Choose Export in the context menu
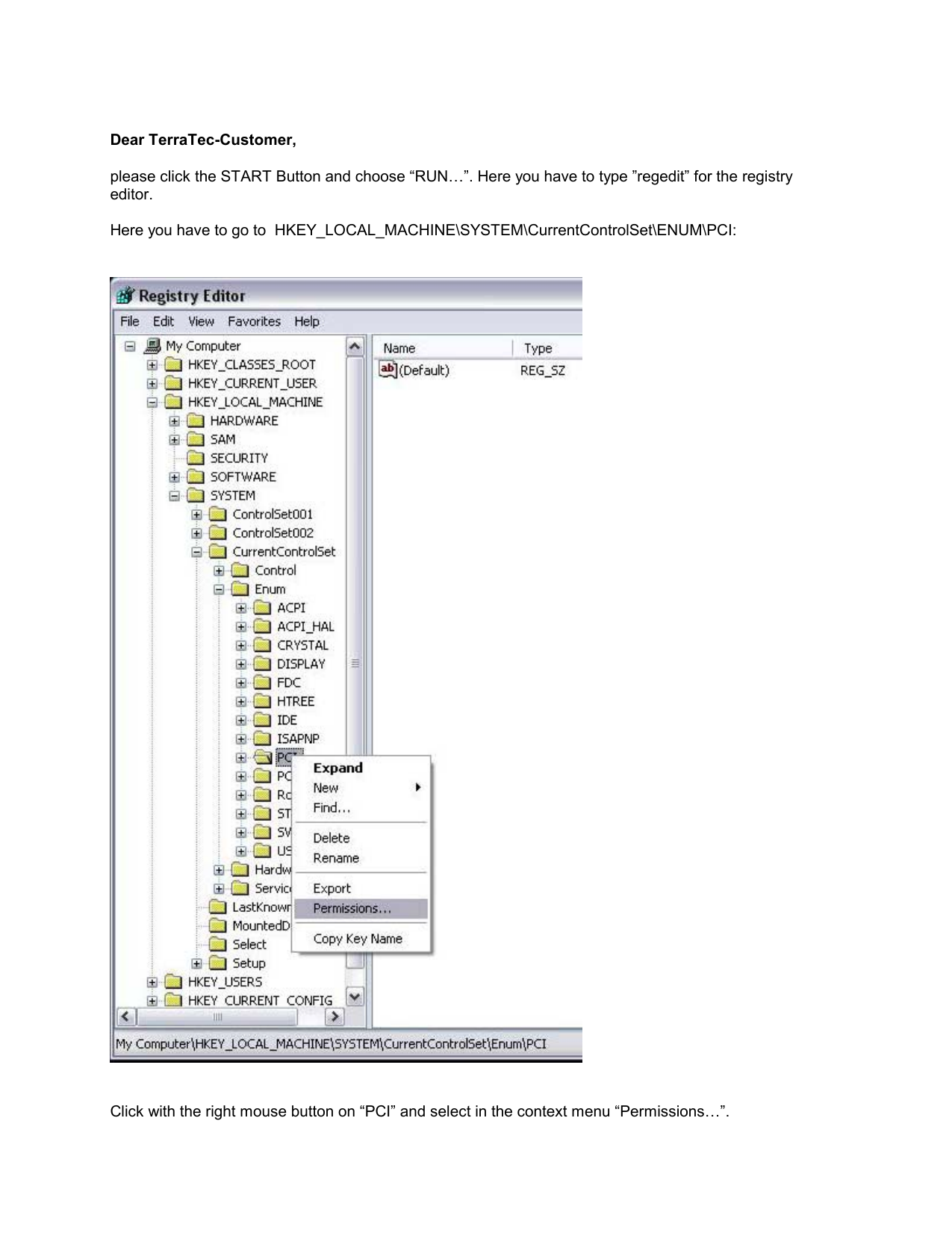Screen dimensions: 952x1233 coord(361,889)
